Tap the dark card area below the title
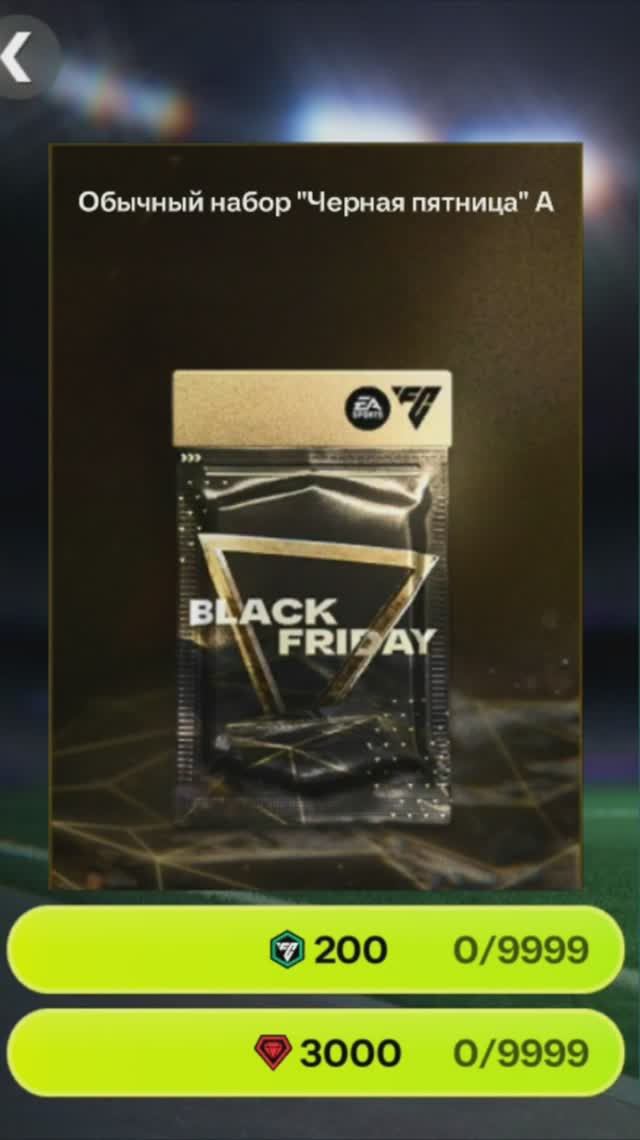The width and height of the screenshot is (640, 1140). (316, 291)
